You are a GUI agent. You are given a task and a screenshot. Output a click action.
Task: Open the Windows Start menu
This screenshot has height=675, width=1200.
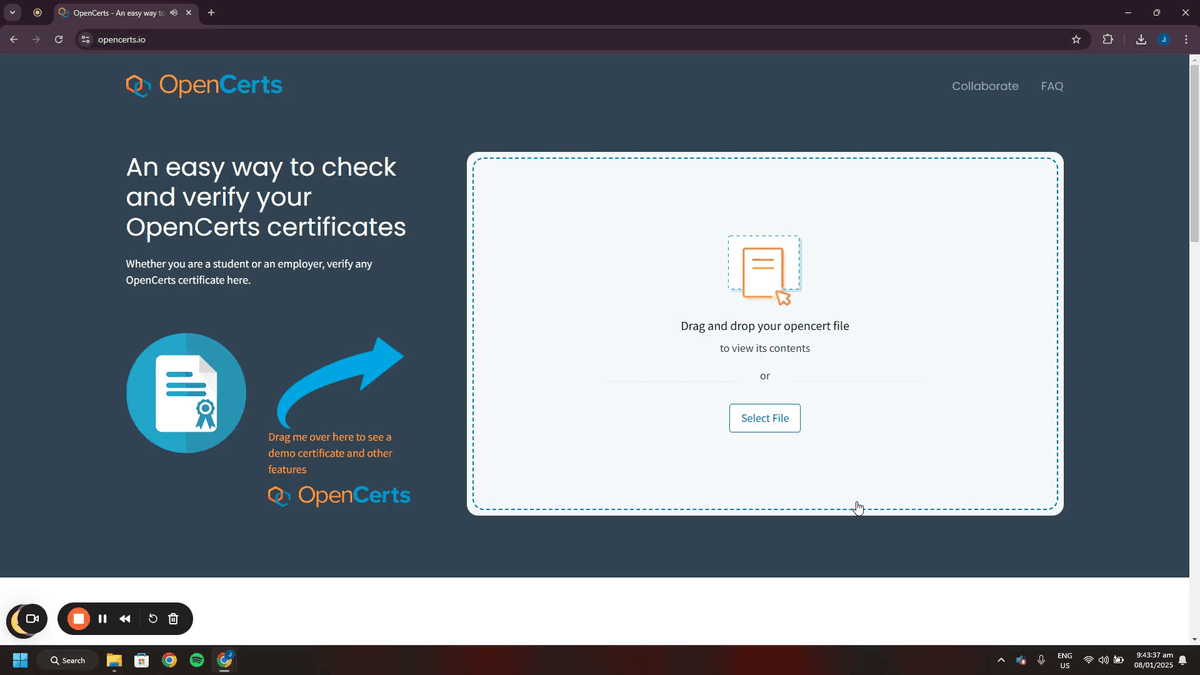click(20, 660)
